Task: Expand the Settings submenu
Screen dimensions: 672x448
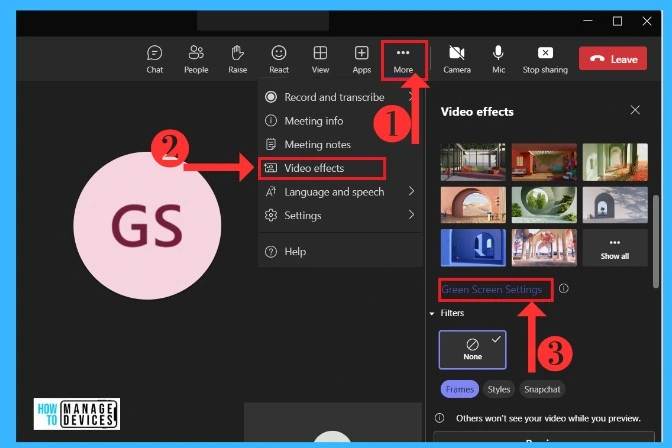Action: 340,215
